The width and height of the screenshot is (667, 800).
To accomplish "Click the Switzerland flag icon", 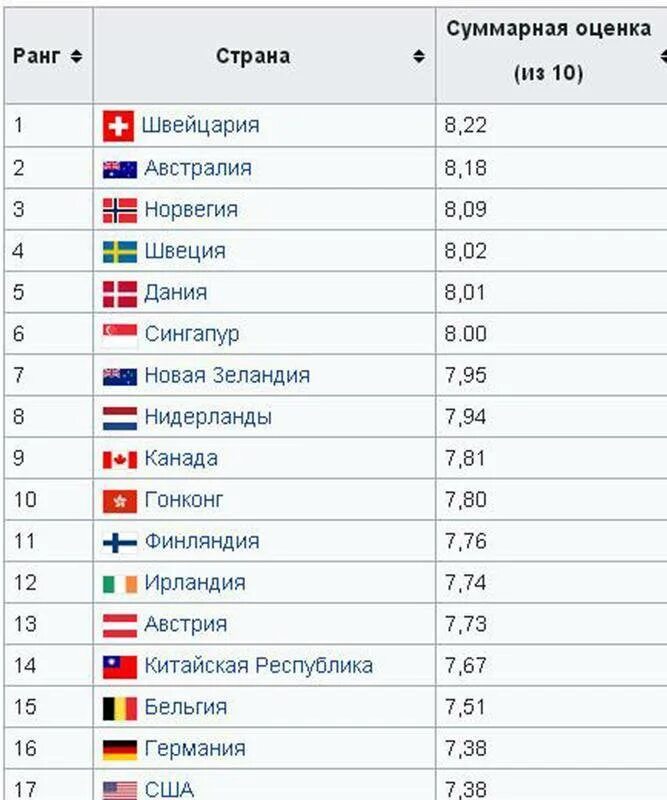I will tap(118, 126).
